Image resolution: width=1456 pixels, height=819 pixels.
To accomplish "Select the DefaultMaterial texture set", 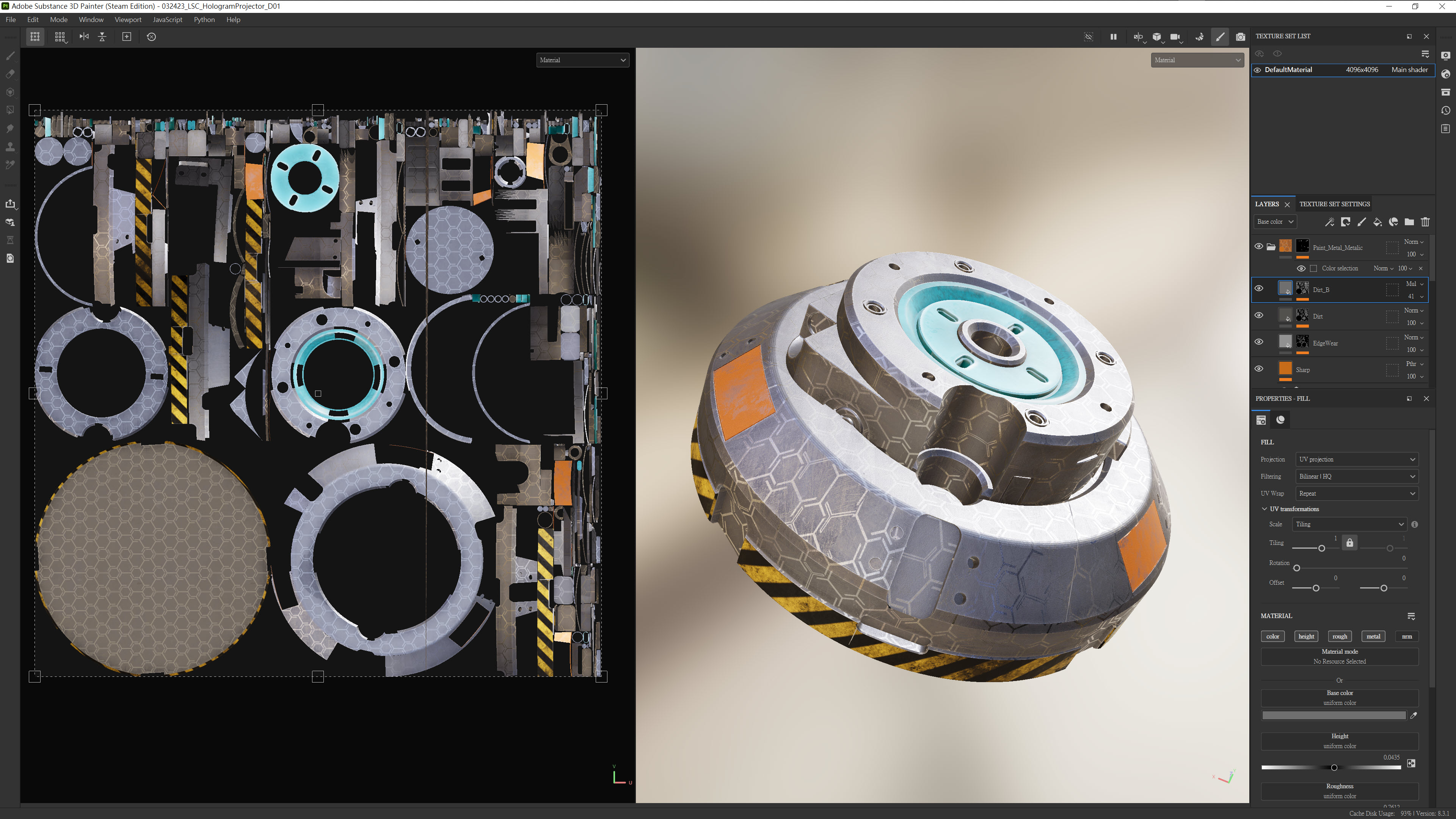I will tap(1288, 70).
